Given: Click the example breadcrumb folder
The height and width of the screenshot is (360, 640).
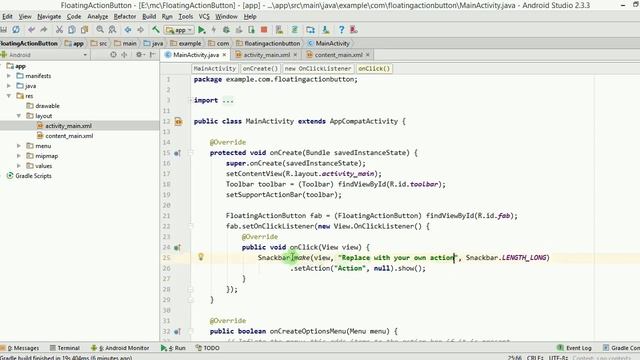Looking at the screenshot, I should pyautogui.click(x=186, y=43).
